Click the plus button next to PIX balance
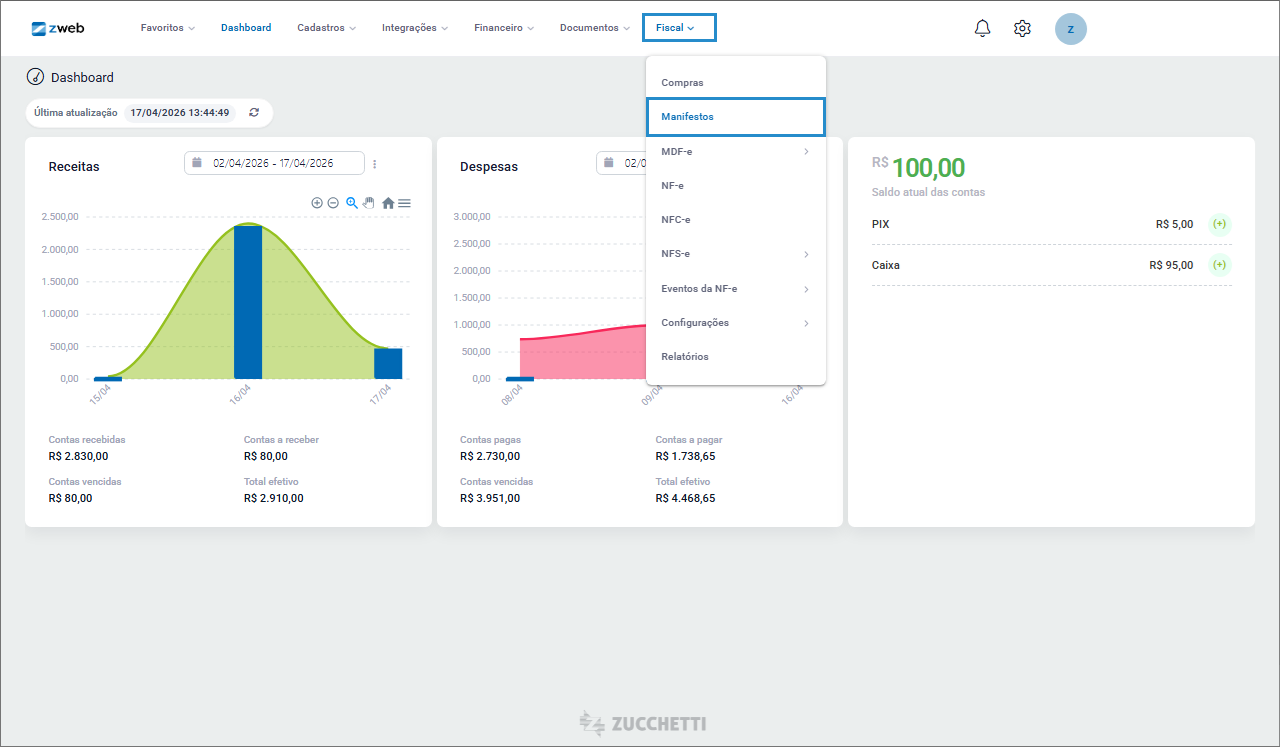 point(1219,224)
